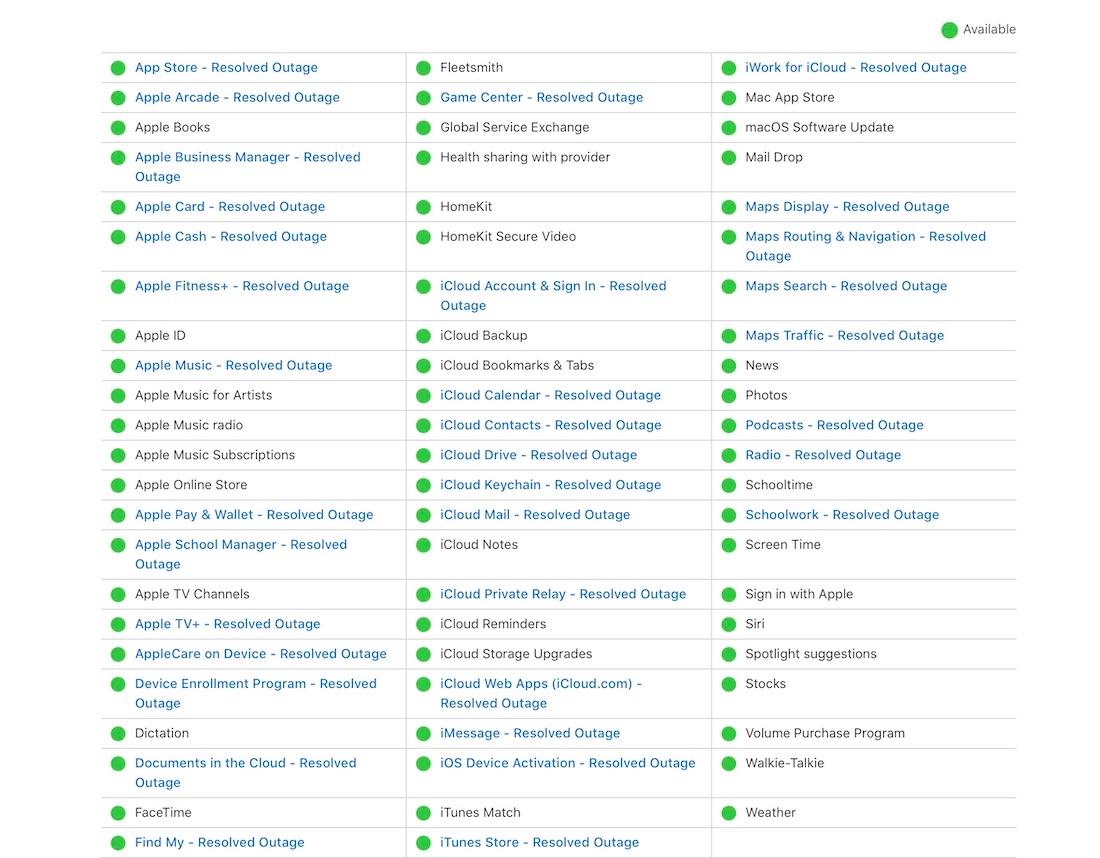
Task: Open Game Center resolved outage details
Action: (x=542, y=98)
